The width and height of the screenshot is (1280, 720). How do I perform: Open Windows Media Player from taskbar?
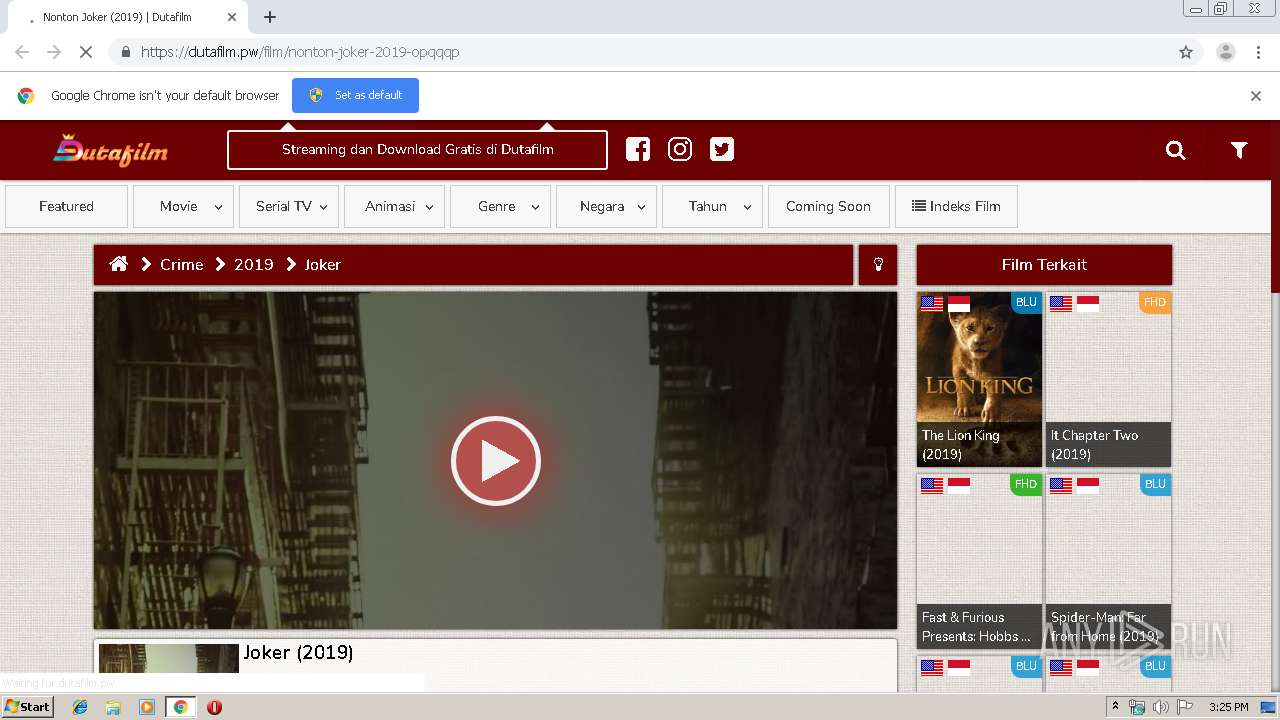click(147, 707)
